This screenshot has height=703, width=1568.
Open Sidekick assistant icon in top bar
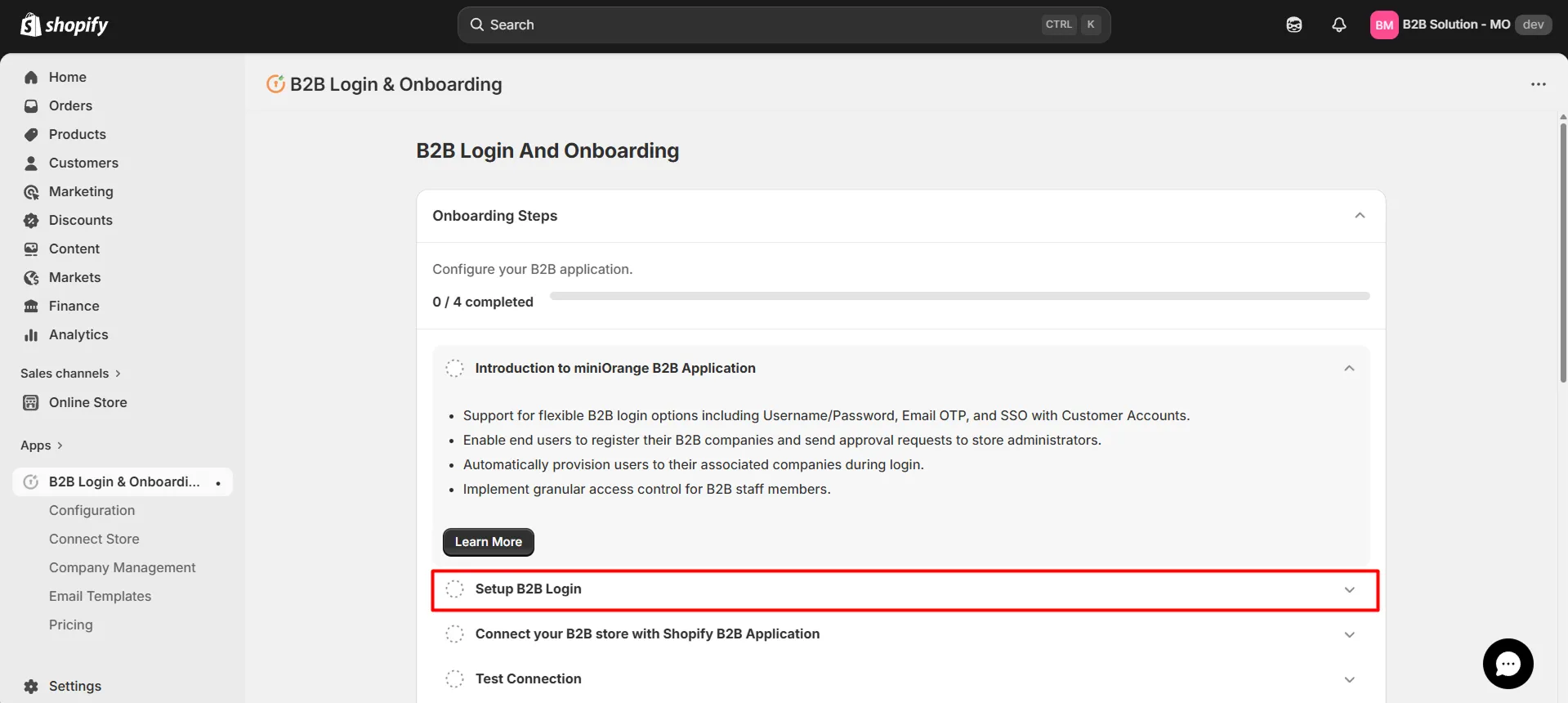point(1294,25)
